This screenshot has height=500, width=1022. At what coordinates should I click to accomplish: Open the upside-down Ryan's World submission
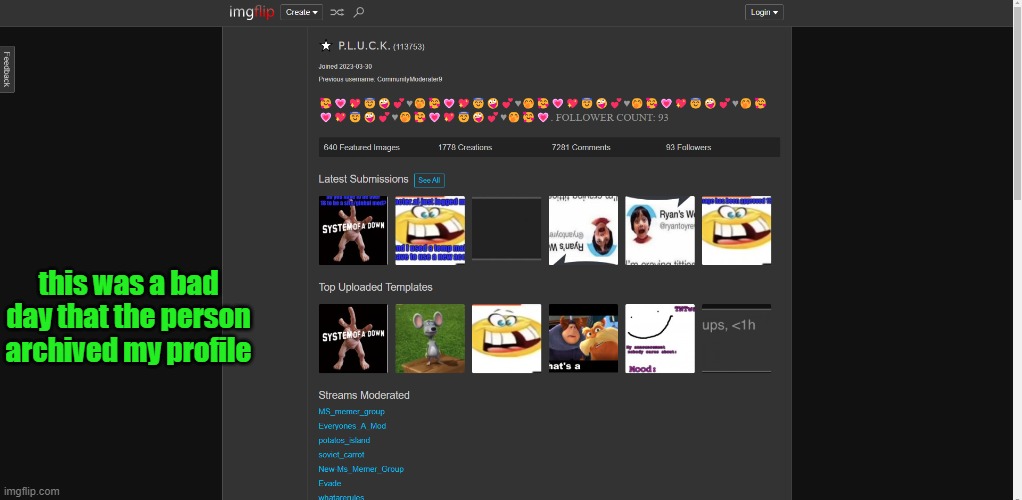pyautogui.click(x=583, y=230)
